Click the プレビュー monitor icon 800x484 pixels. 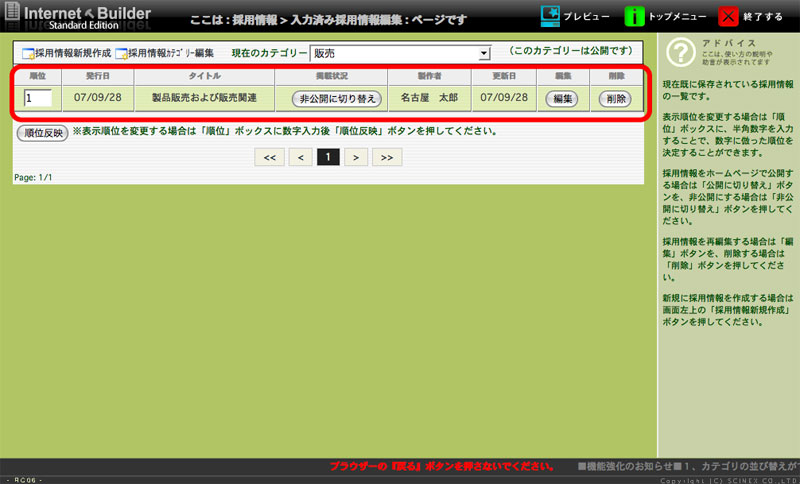click(x=551, y=17)
